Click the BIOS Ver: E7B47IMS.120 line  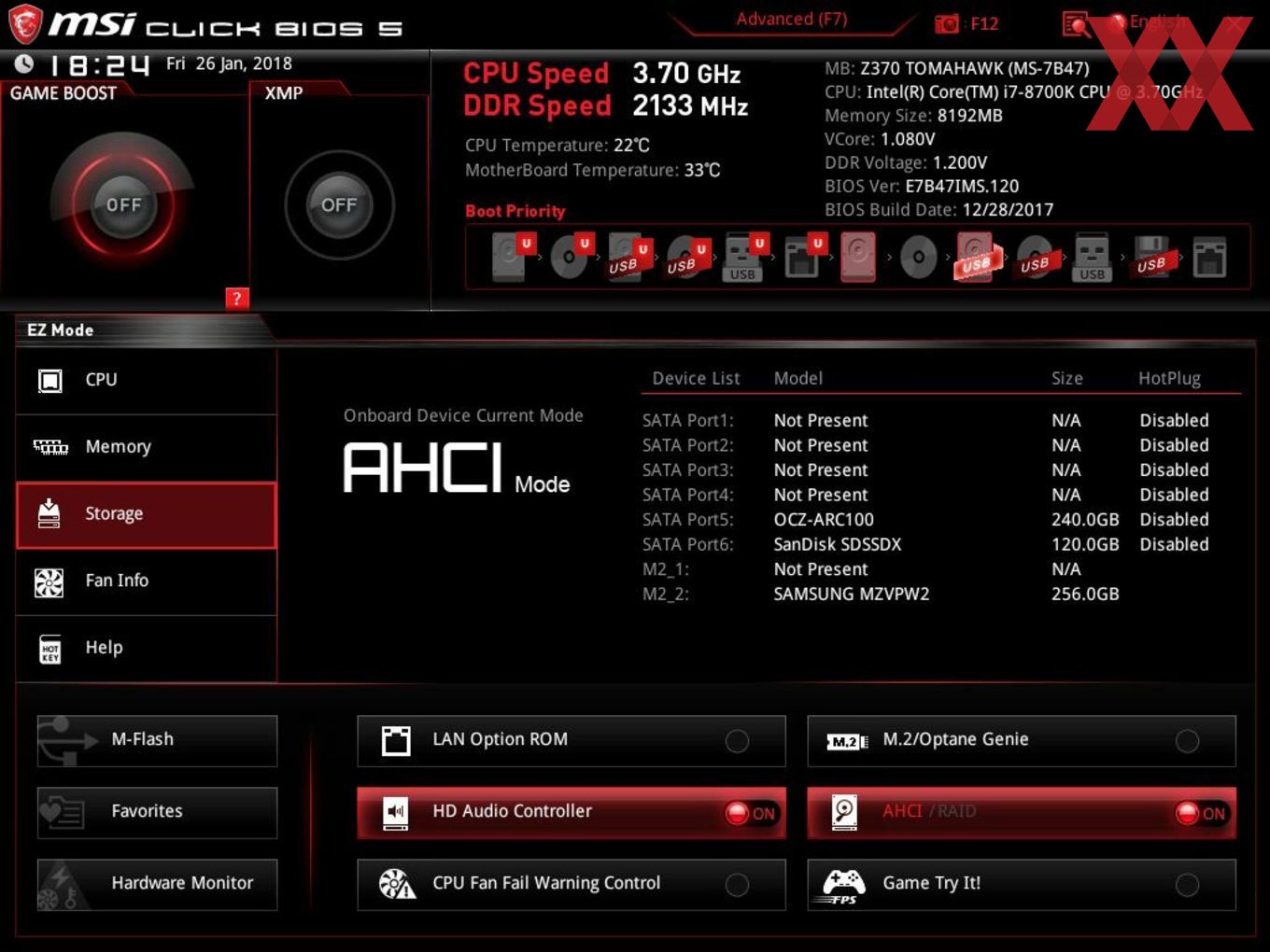point(922,186)
